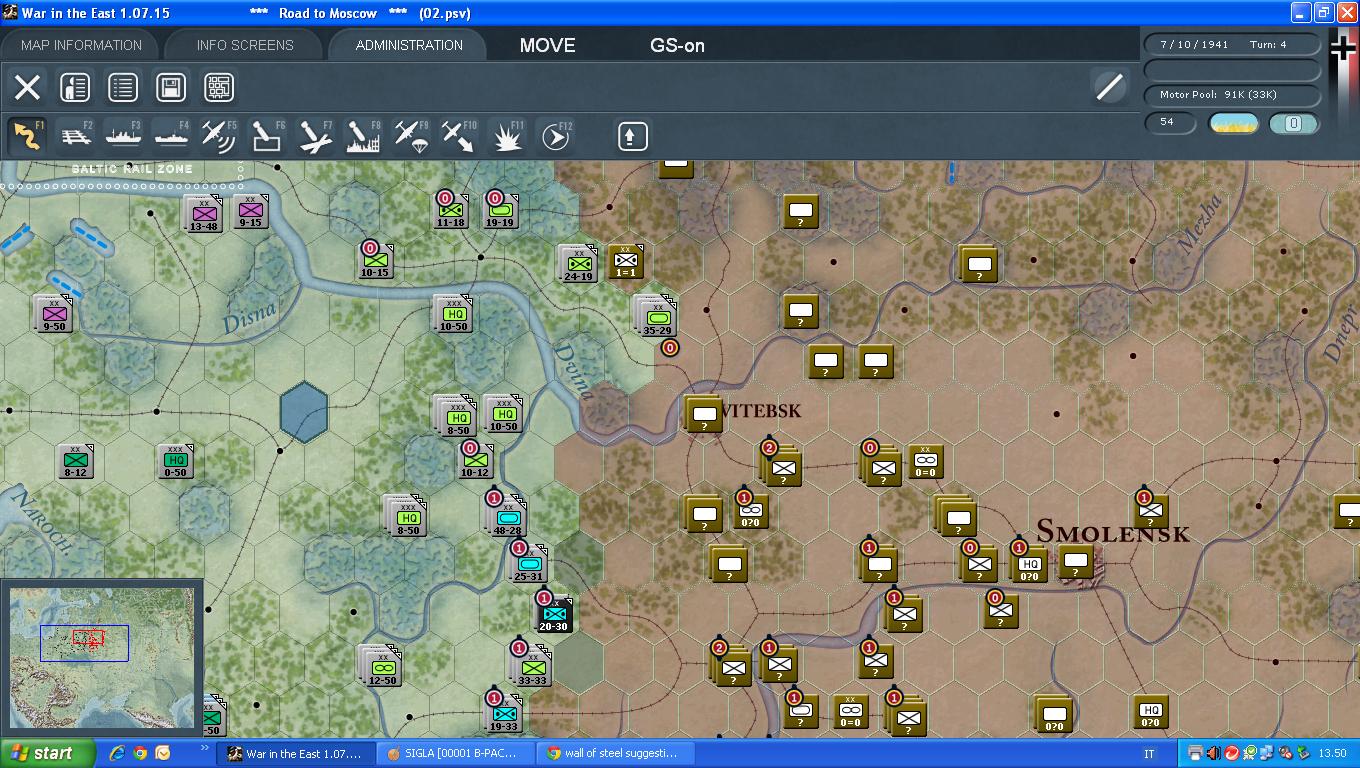Open the brick-wall pattern icon
This screenshot has width=1360, height=768.
coord(219,87)
